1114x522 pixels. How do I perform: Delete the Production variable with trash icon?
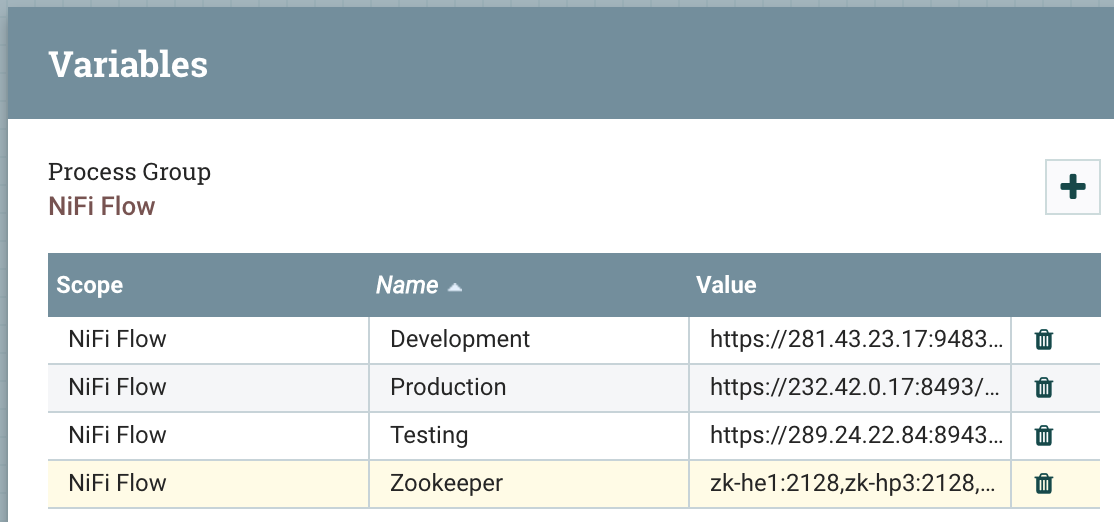1043,387
